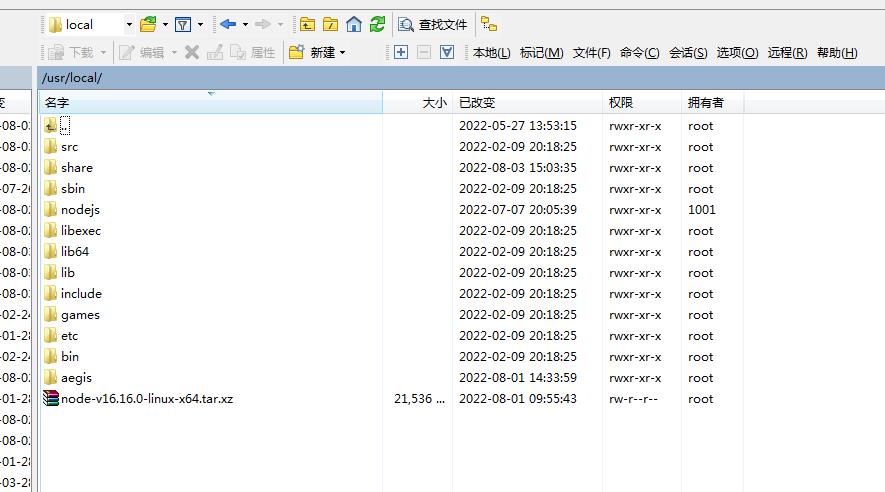This screenshot has height=492, width=885.
Task: Click date 2022-08-01 14:33:59 of aegis
Action: tap(518, 378)
